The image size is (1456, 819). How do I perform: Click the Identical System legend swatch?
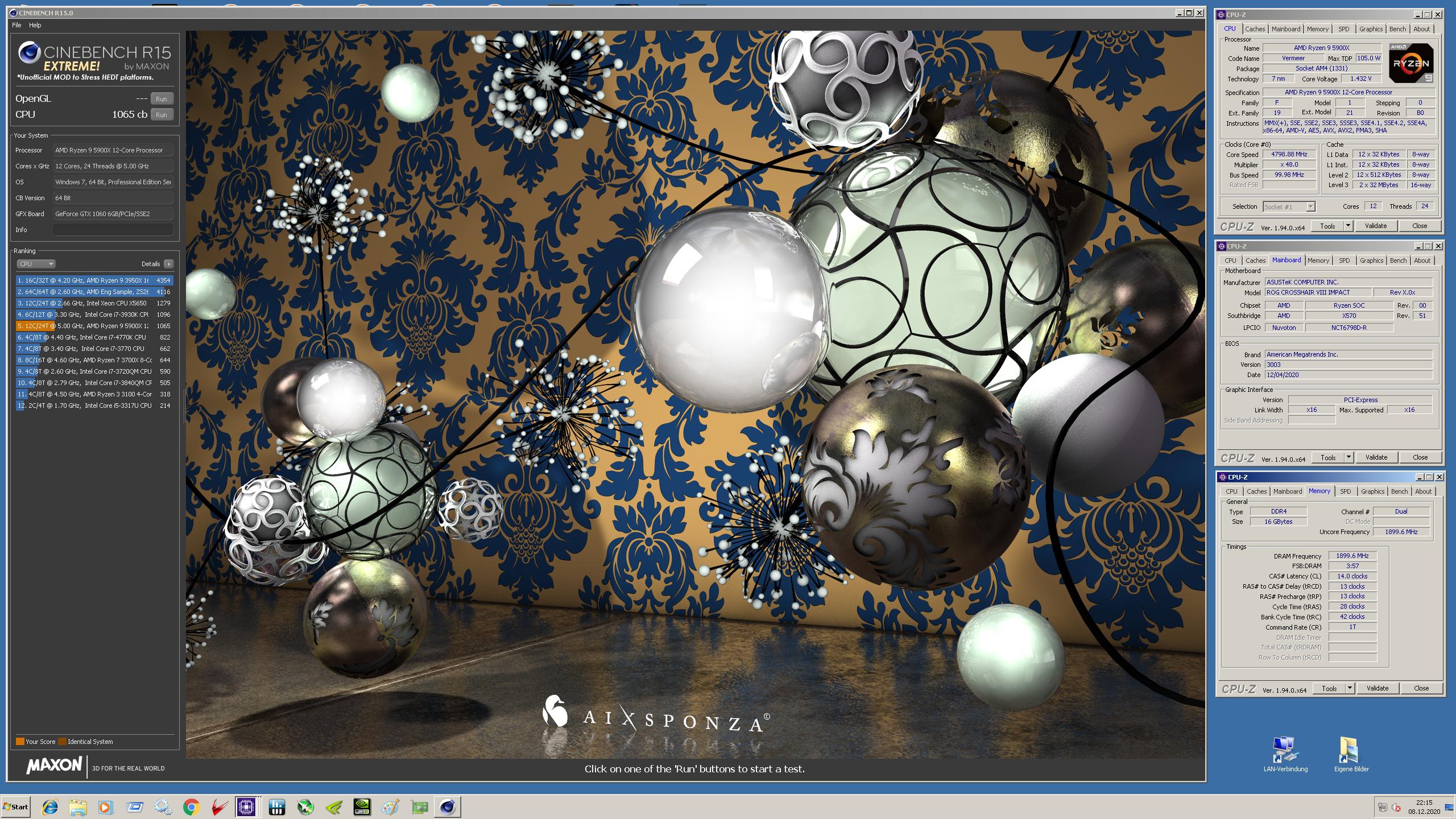click(62, 742)
